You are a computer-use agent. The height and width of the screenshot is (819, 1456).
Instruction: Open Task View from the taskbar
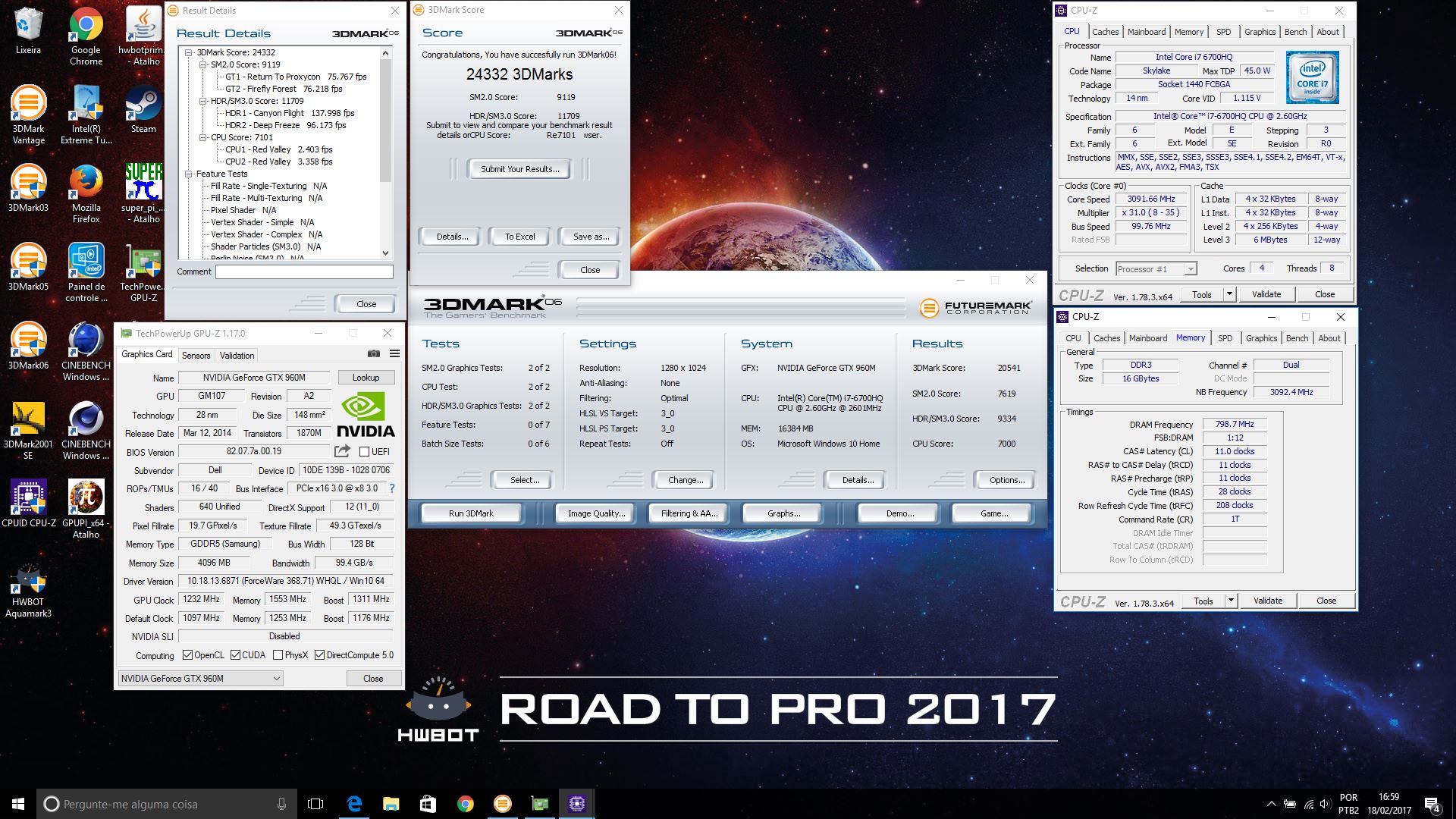[315, 804]
